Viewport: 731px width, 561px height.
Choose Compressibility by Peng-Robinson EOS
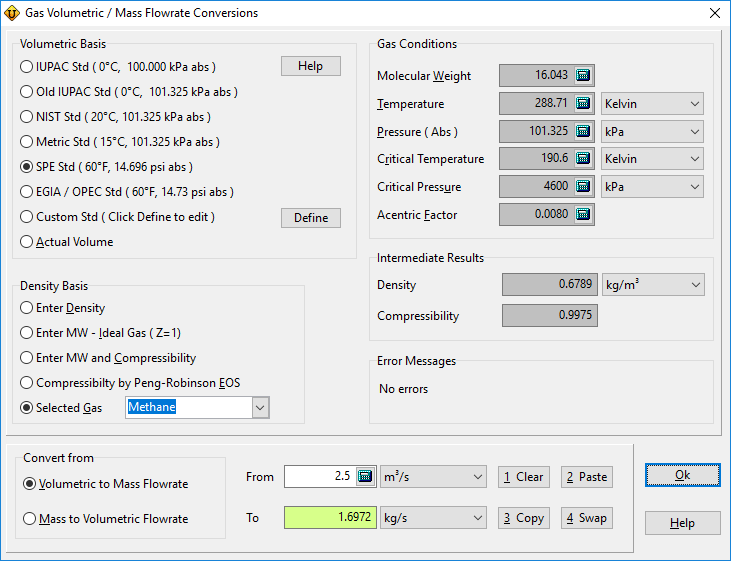coord(130,383)
